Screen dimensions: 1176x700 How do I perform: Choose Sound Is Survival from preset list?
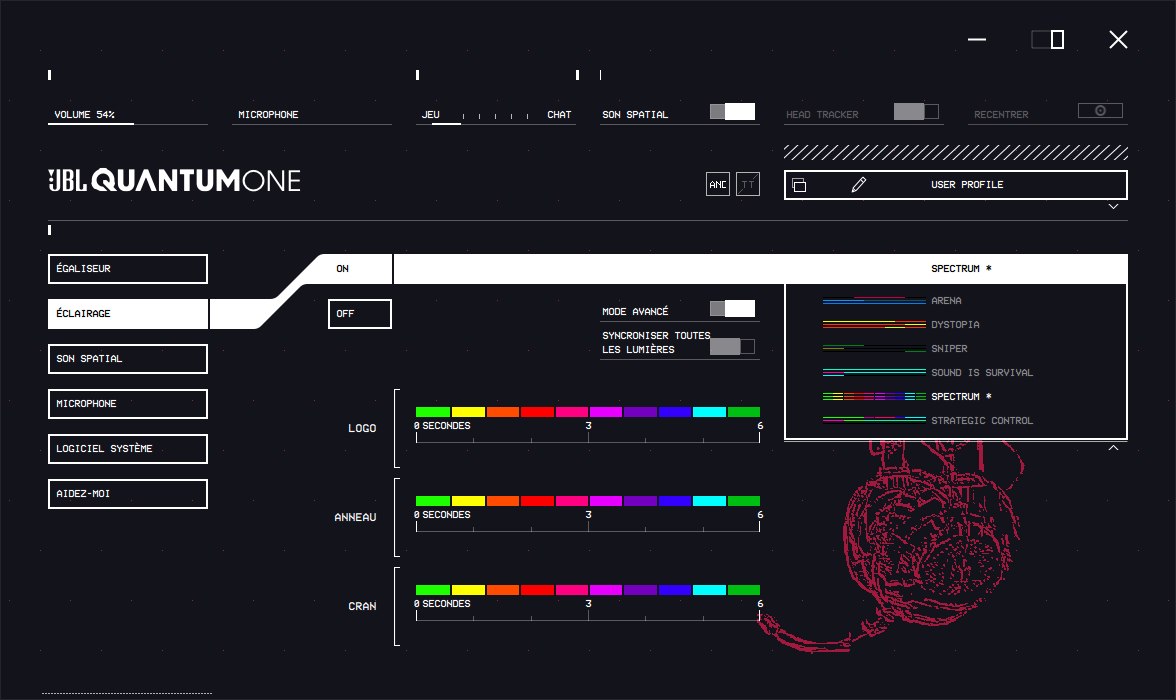982,373
